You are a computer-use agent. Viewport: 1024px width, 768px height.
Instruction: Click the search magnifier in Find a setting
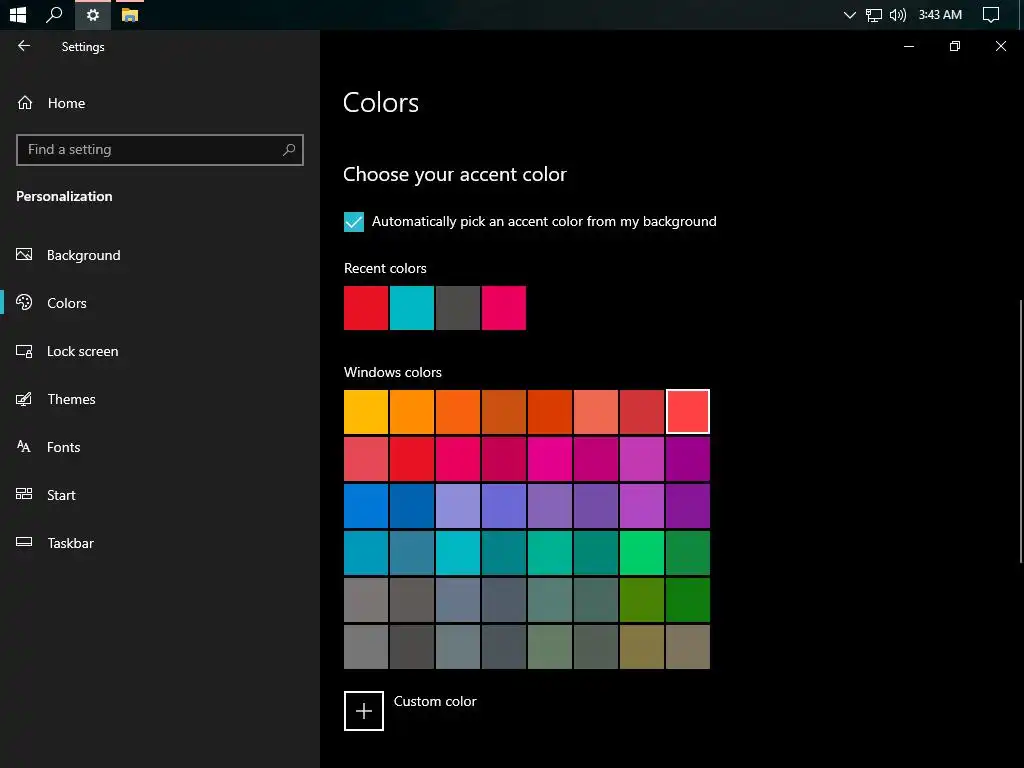289,150
